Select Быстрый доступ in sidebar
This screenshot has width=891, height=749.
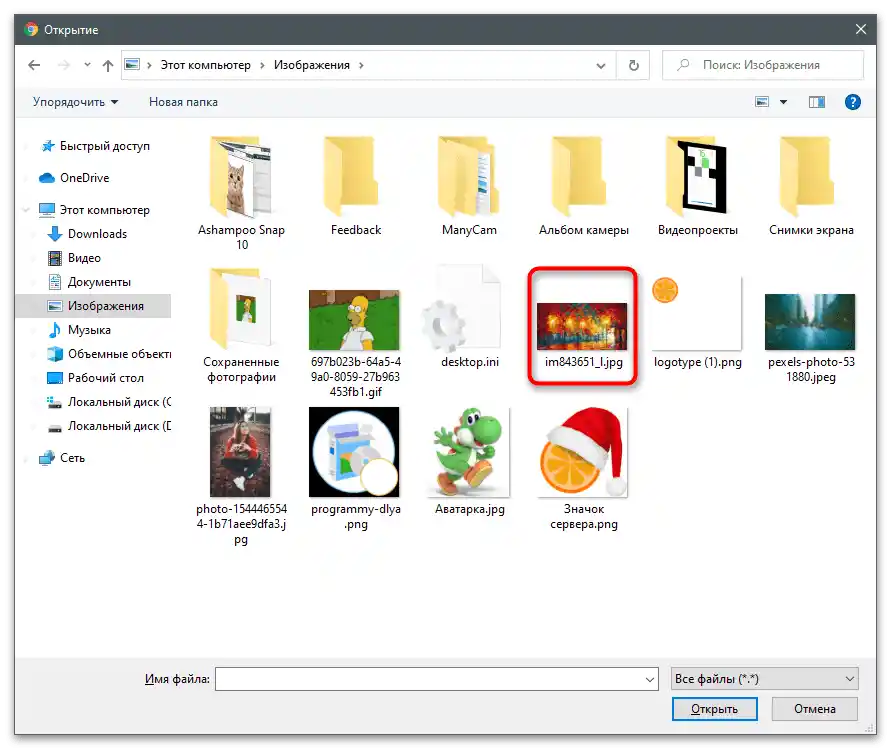tap(95, 147)
